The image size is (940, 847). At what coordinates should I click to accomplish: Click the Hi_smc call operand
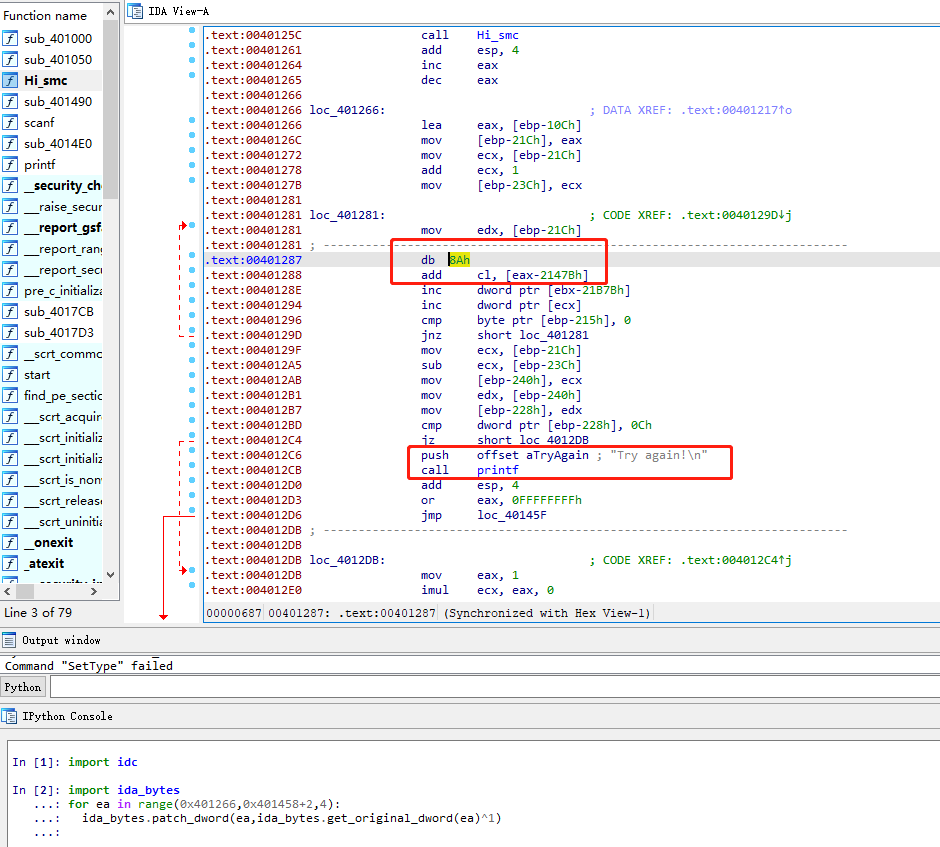coord(498,35)
